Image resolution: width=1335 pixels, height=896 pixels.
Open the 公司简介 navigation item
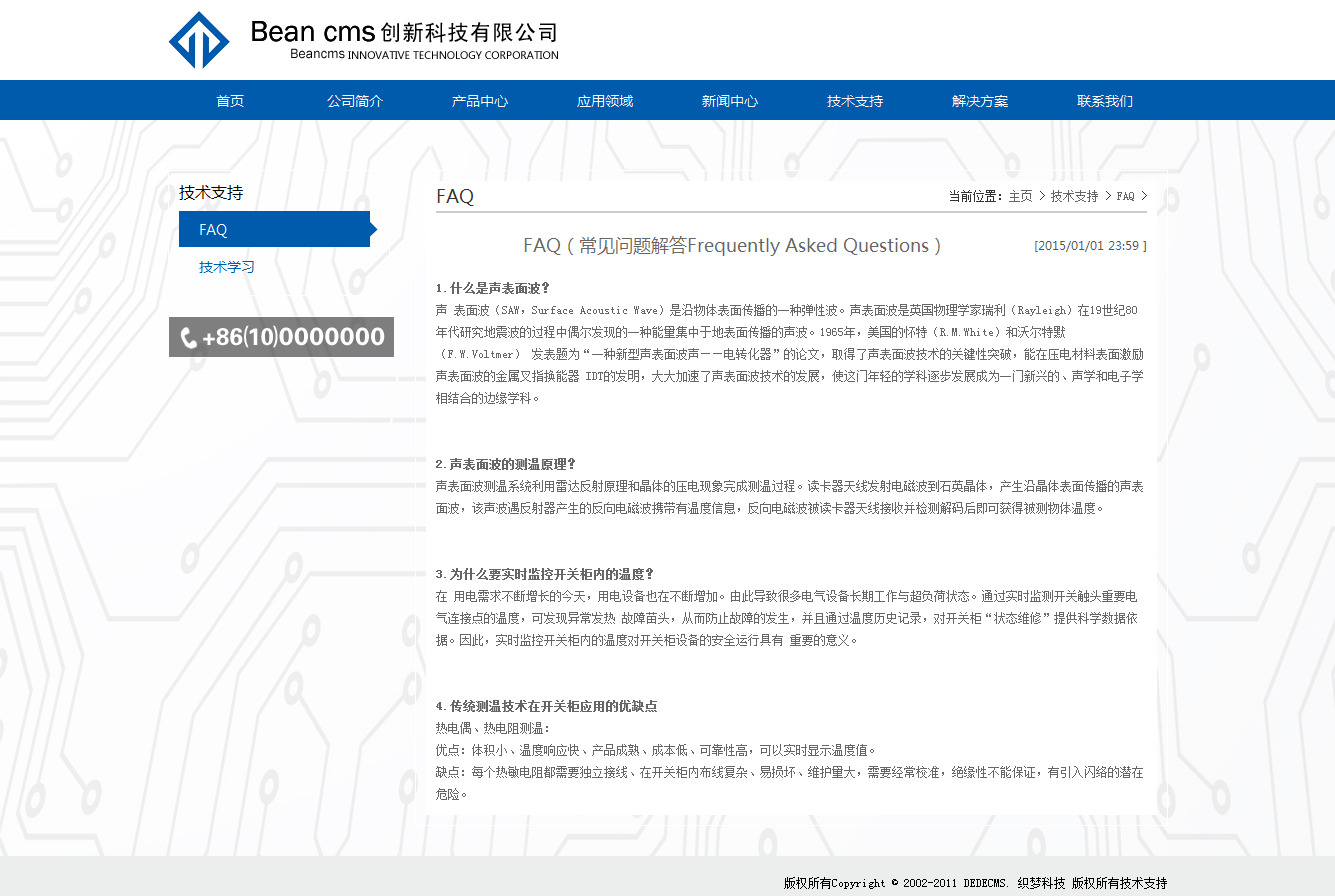pyautogui.click(x=355, y=101)
